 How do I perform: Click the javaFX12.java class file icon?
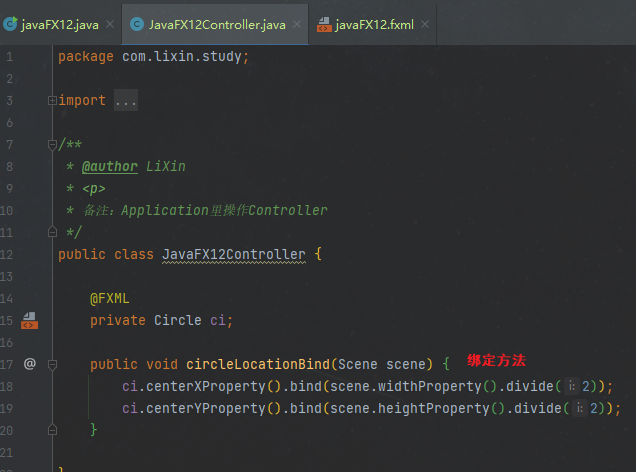(10, 24)
